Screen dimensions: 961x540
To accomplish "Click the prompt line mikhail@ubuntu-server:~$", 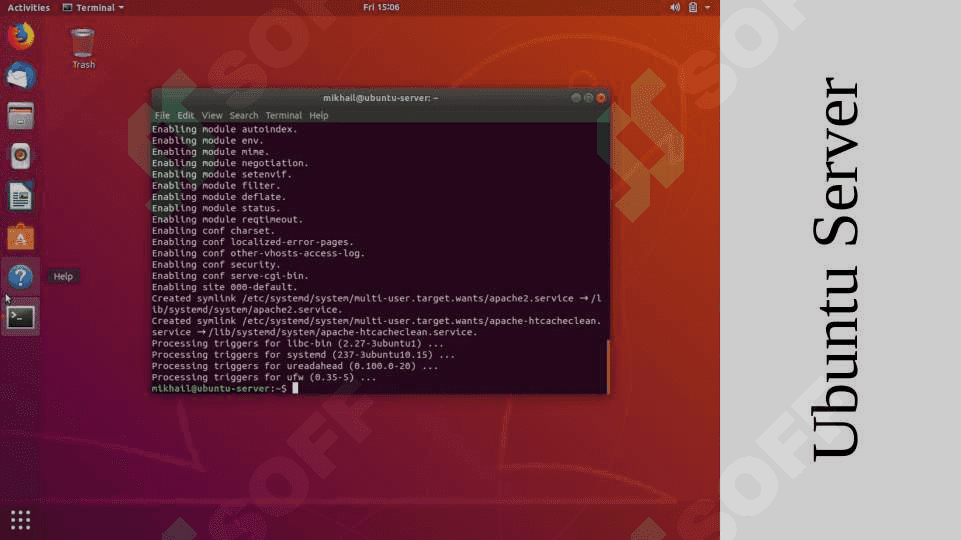I will click(x=219, y=389).
